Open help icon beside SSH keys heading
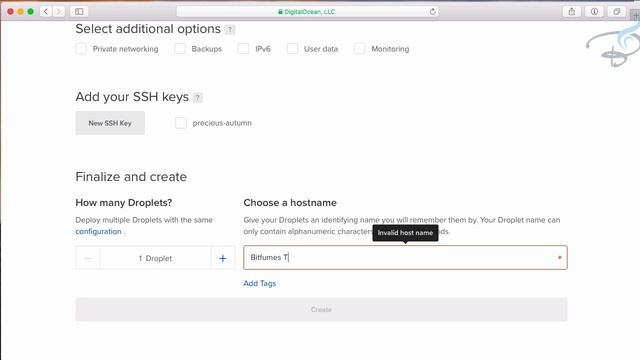The image size is (640, 360). click(198, 98)
